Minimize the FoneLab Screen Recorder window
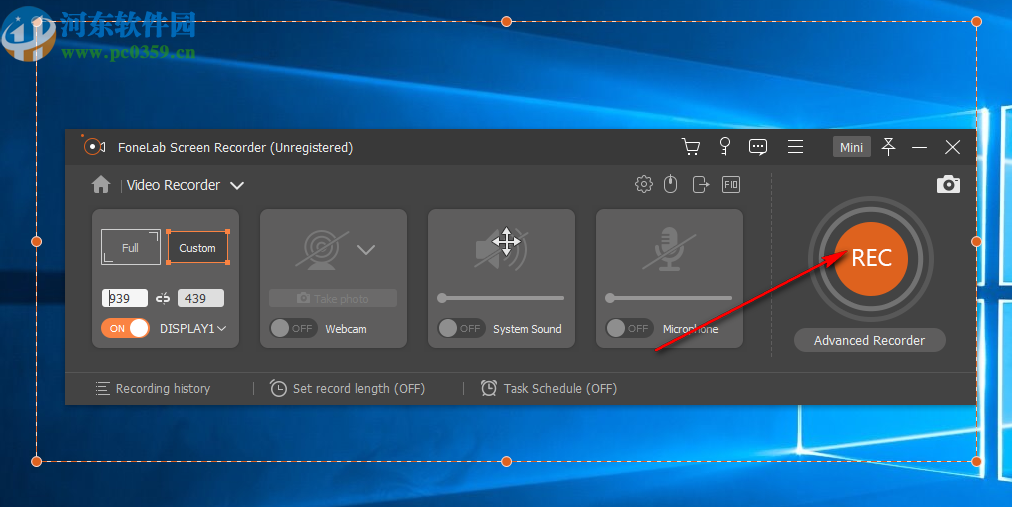 pos(920,148)
